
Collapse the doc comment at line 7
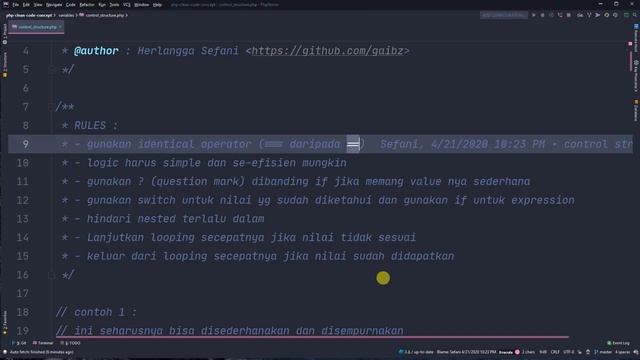click(x=51, y=107)
